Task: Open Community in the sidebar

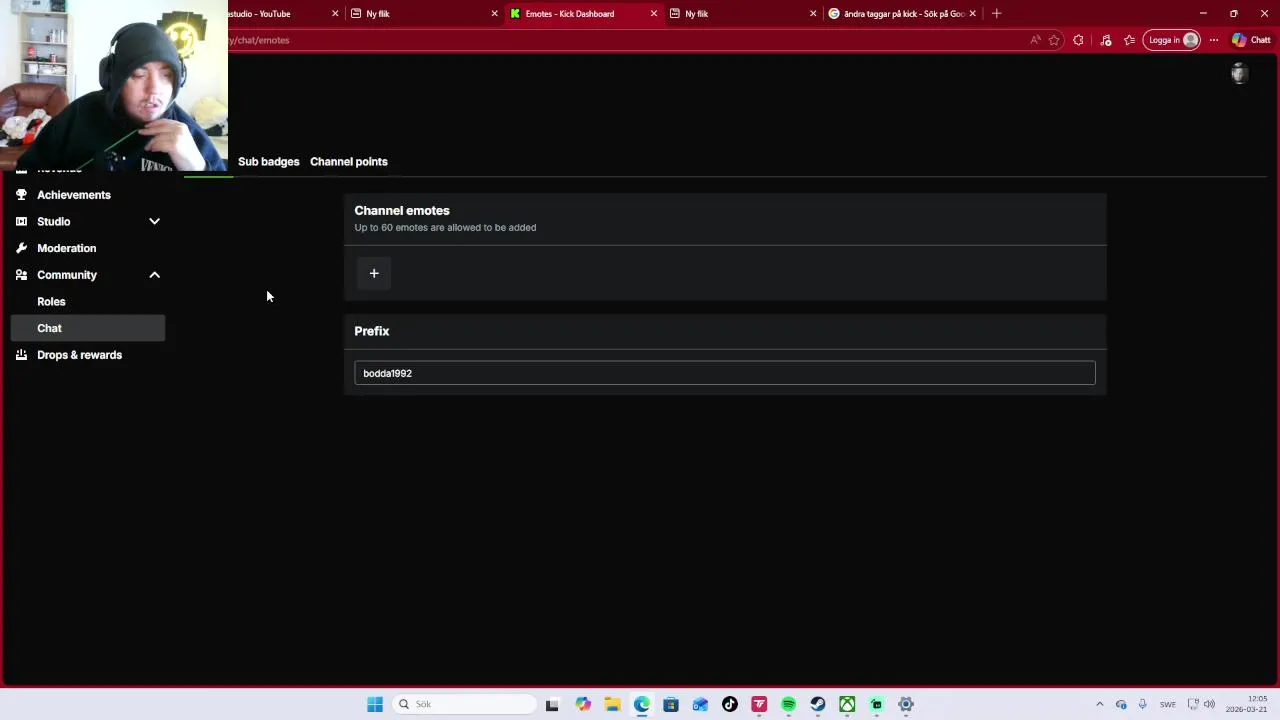Action: (x=67, y=275)
